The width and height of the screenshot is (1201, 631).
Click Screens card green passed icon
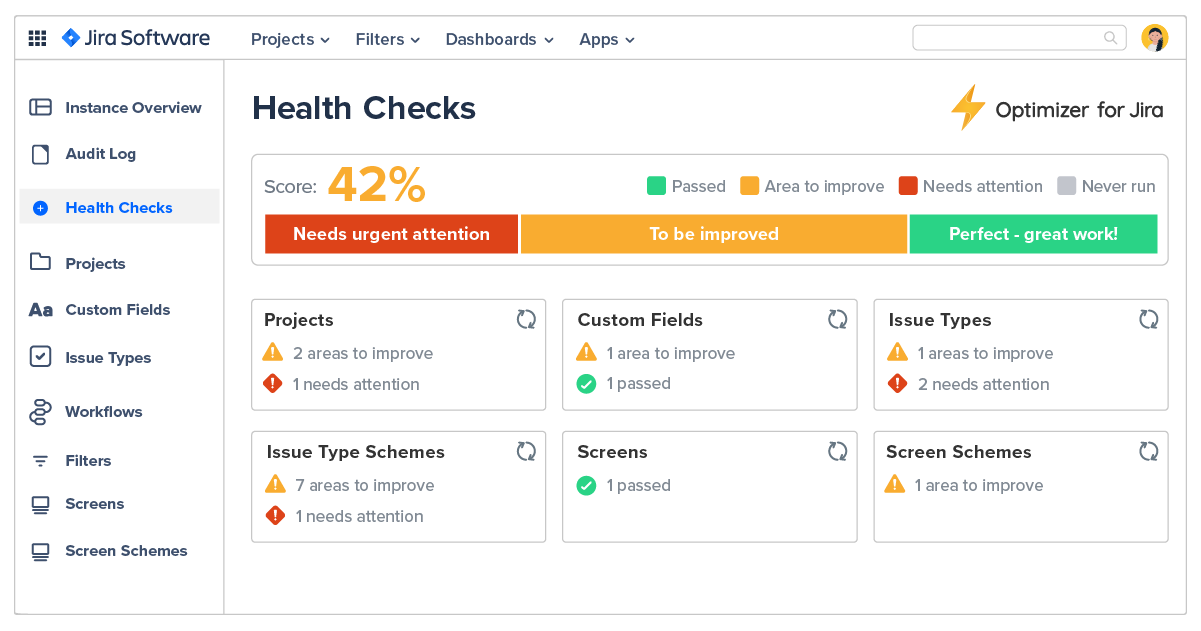click(587, 485)
